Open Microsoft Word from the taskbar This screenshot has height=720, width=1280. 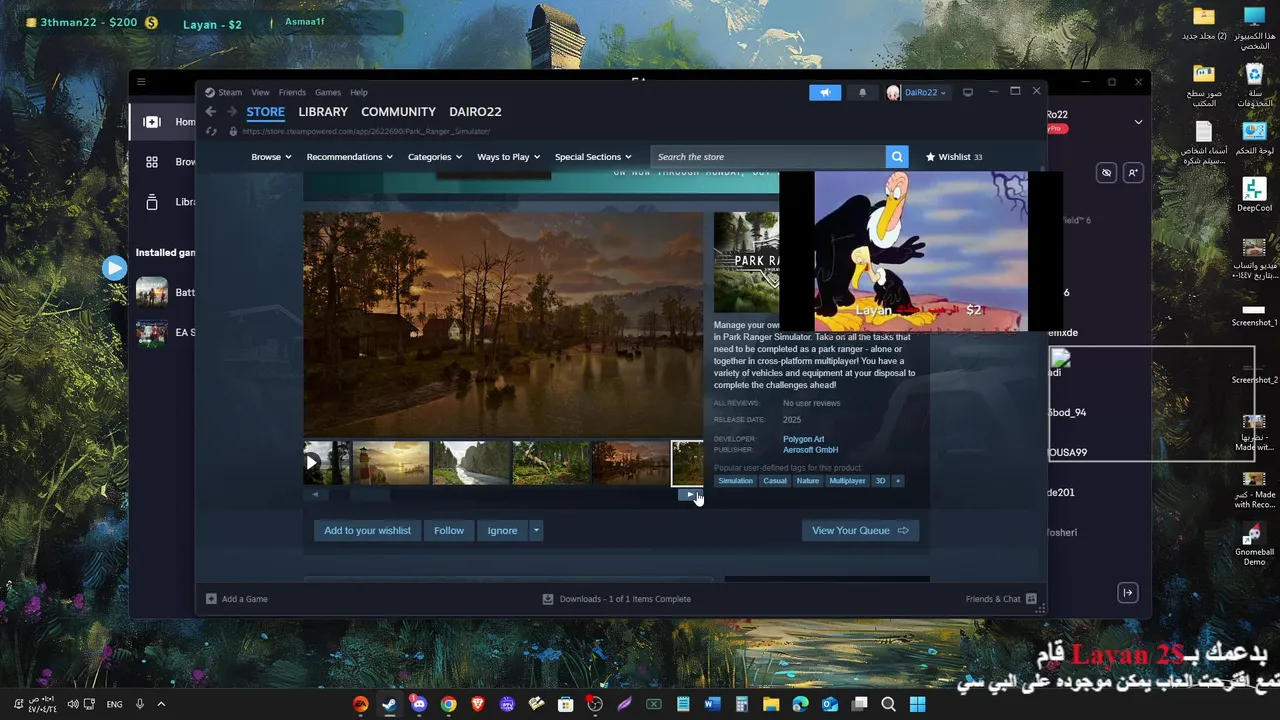coord(712,704)
